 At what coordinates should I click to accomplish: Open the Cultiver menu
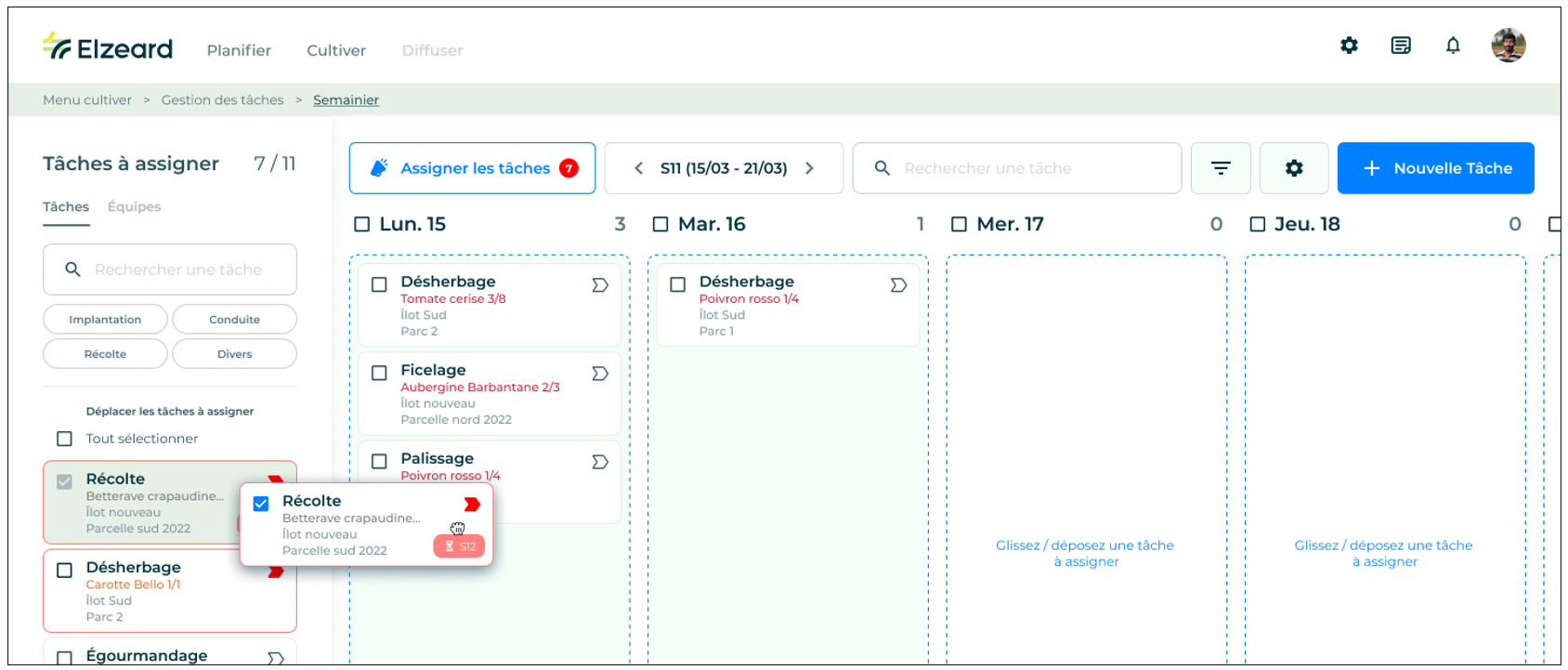336,50
